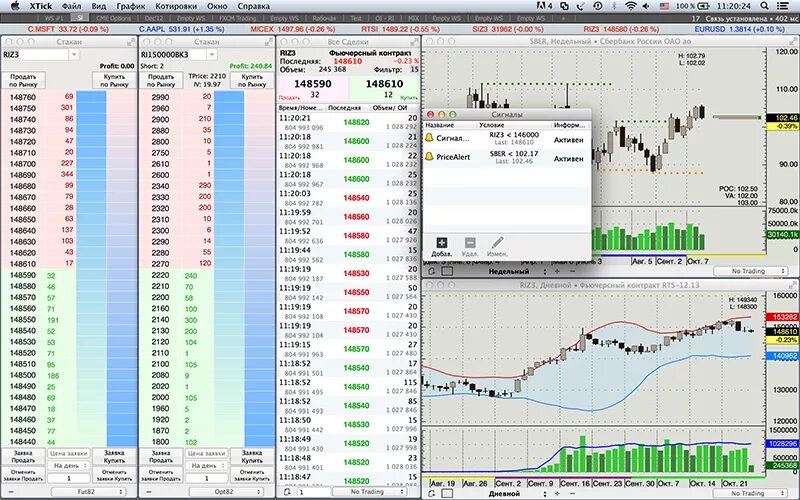Viewport: 800px width, 500px height.
Task: Zoom out SBER chart with minus icon
Action: coord(571,271)
